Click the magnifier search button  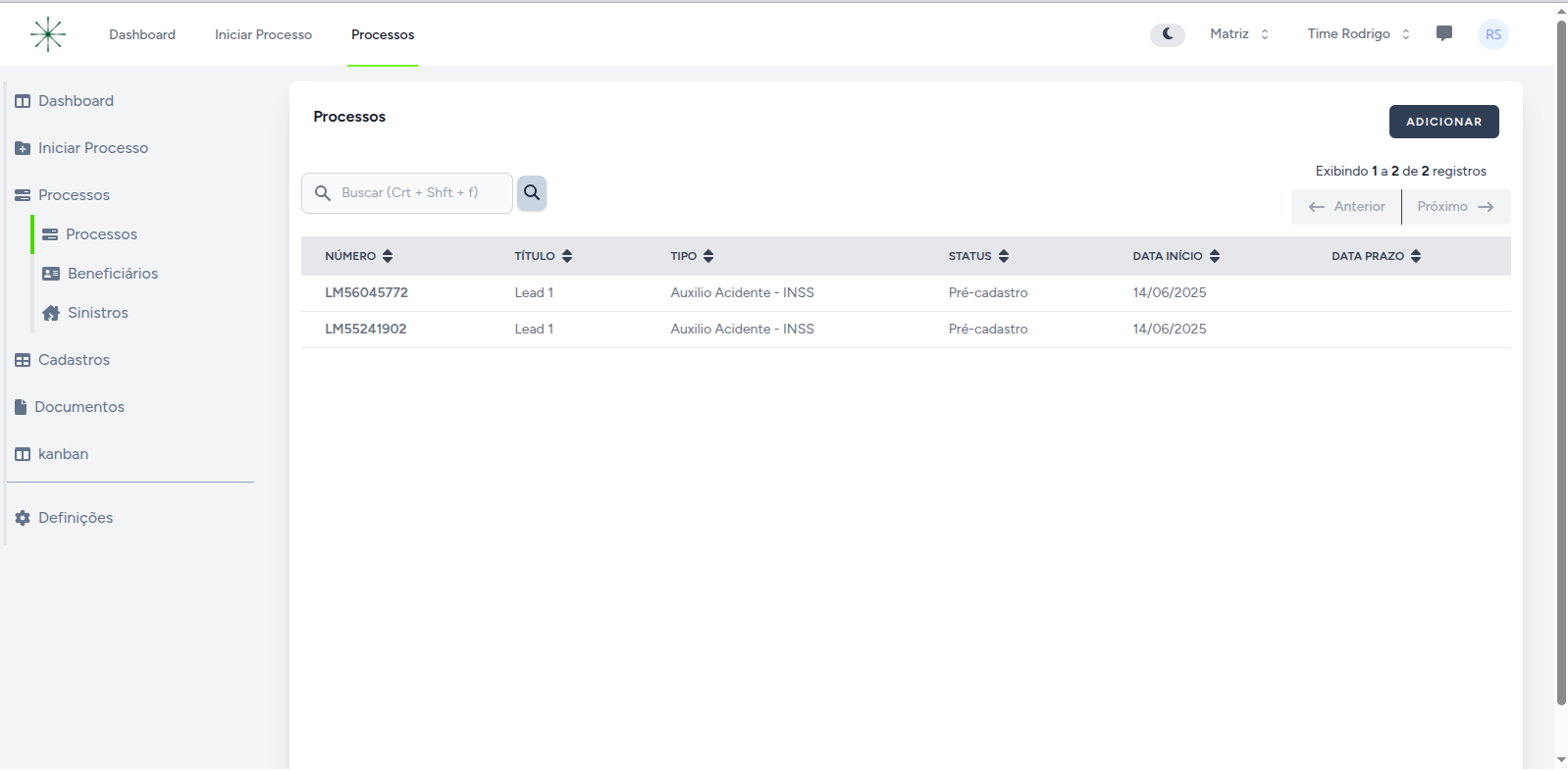(x=532, y=193)
